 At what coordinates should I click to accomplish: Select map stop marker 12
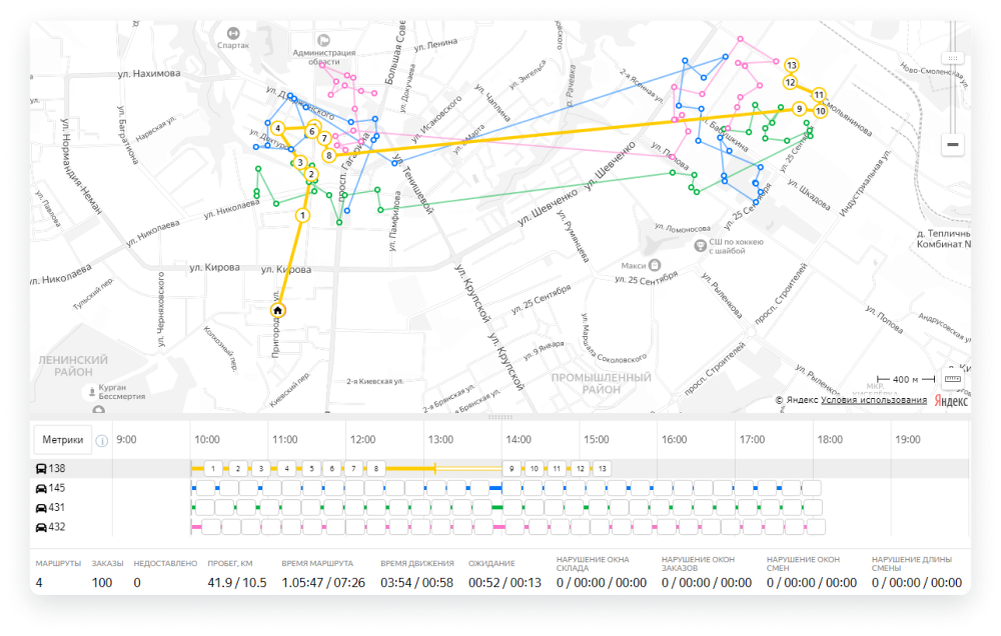pyautogui.click(x=790, y=82)
